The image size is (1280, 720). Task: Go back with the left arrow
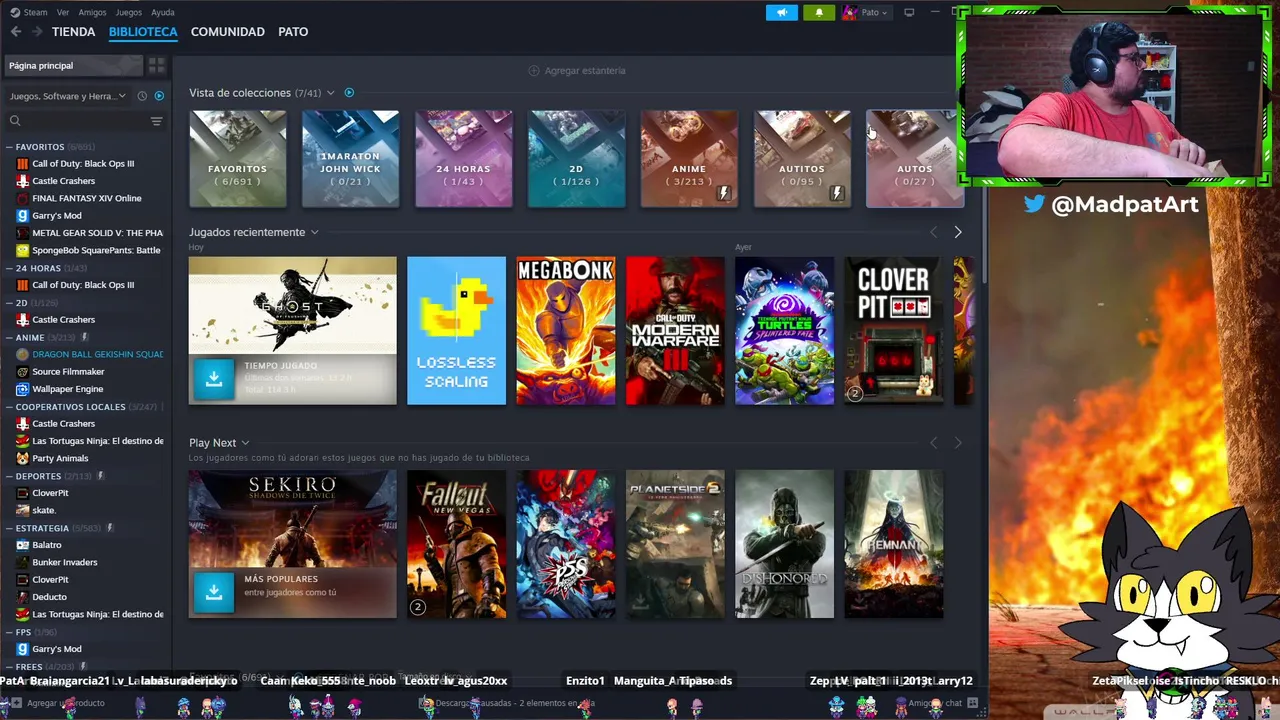pos(16,32)
